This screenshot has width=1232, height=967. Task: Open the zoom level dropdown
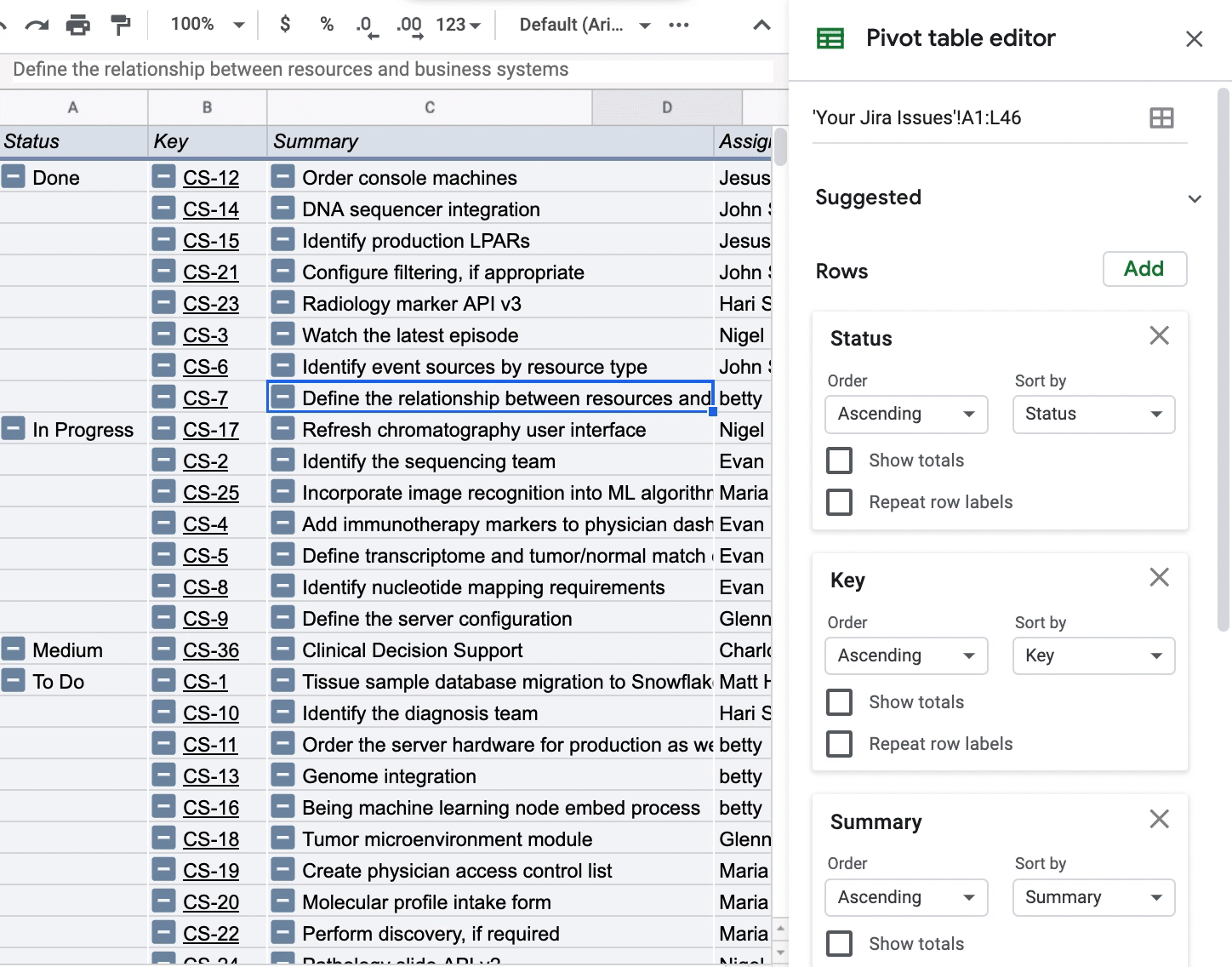[208, 25]
